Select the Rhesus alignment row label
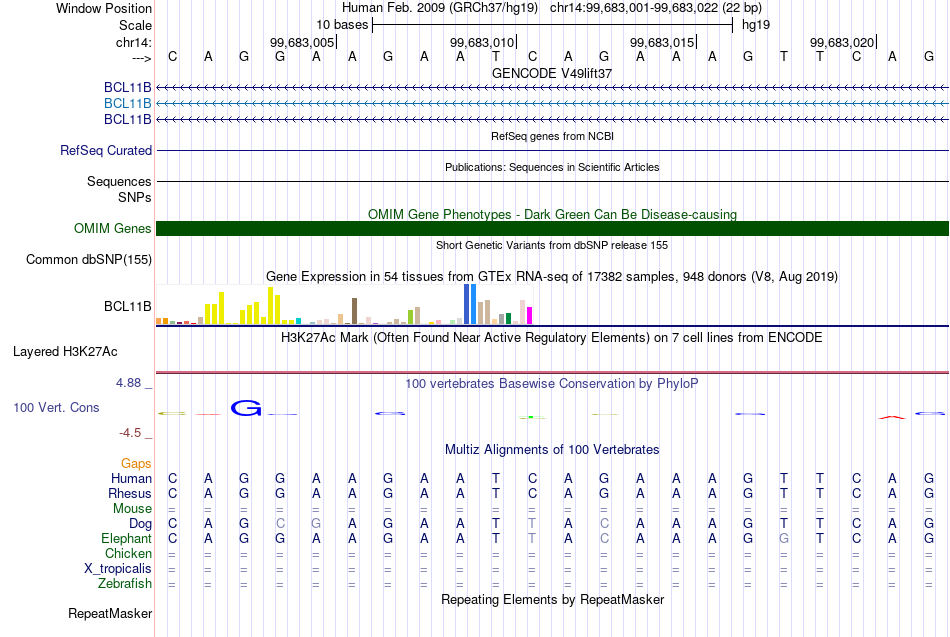 [130, 493]
